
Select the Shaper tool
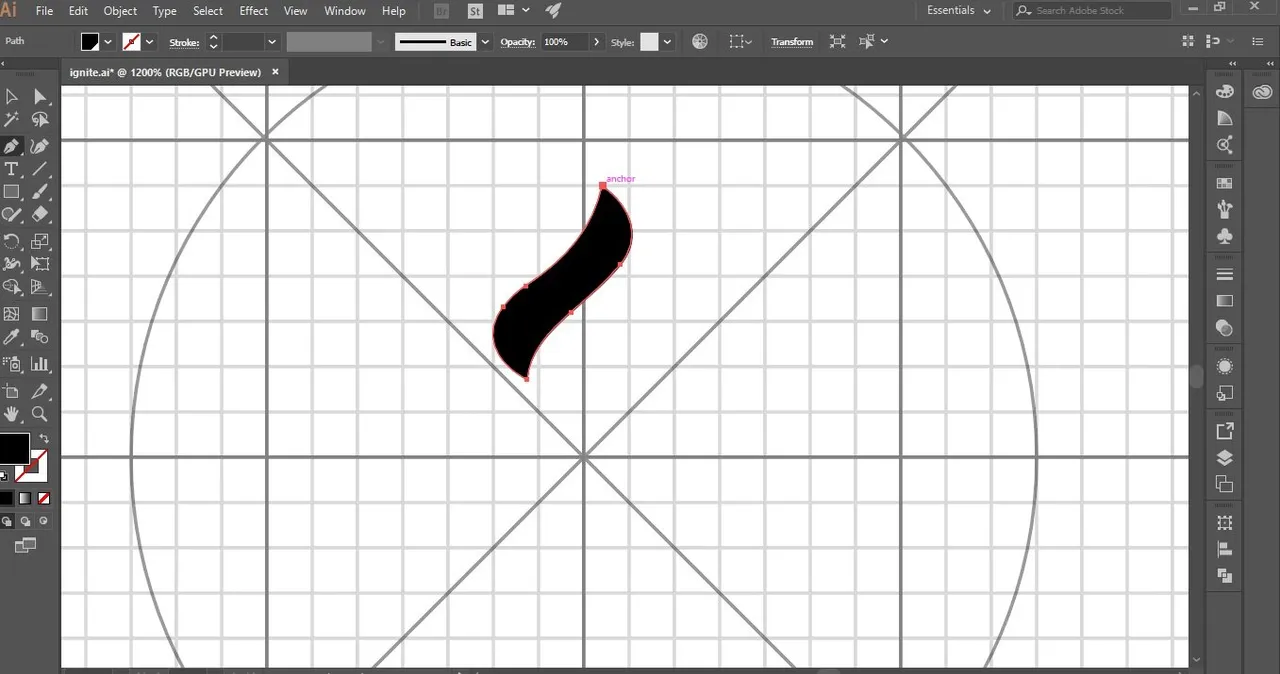point(12,214)
